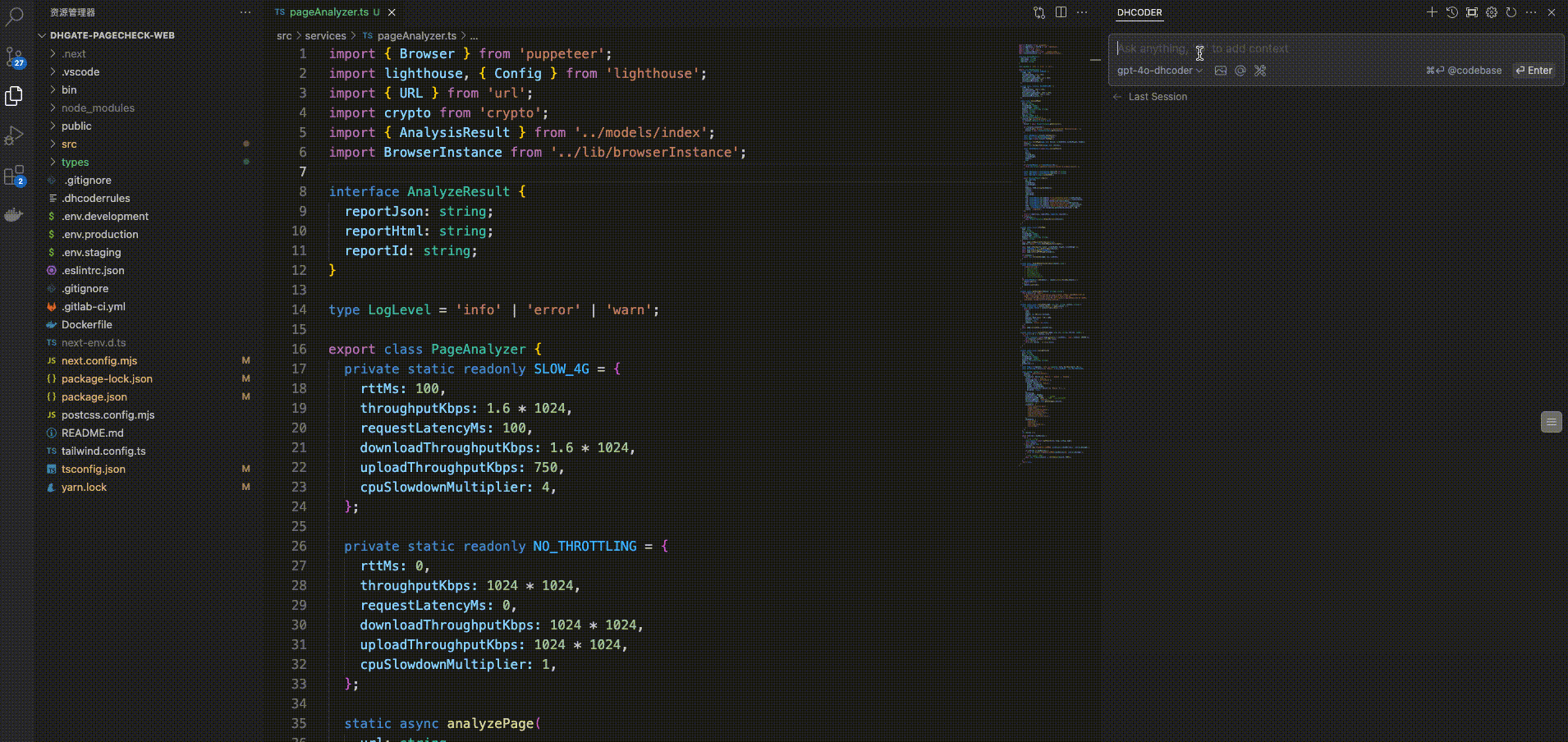Open Source Control with 27 changes

(x=14, y=57)
